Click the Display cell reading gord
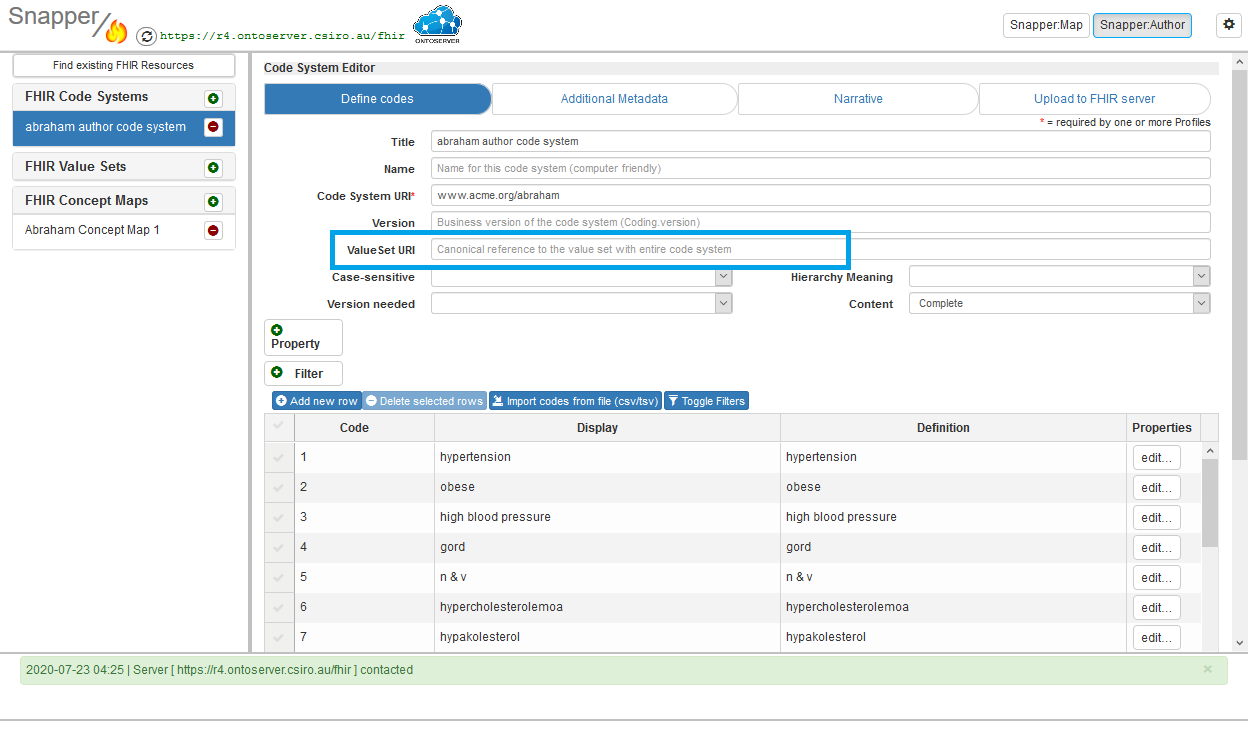Image resolution: width=1248 pixels, height=739 pixels. point(607,547)
